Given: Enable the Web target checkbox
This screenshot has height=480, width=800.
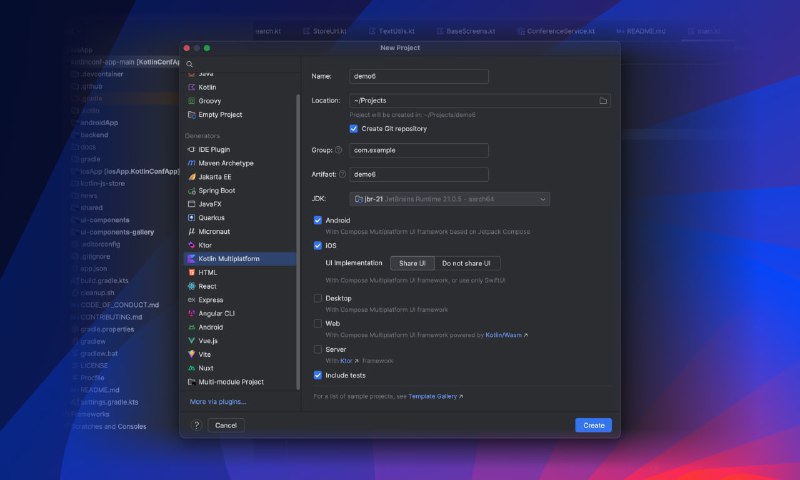Looking at the screenshot, I should (x=318, y=323).
